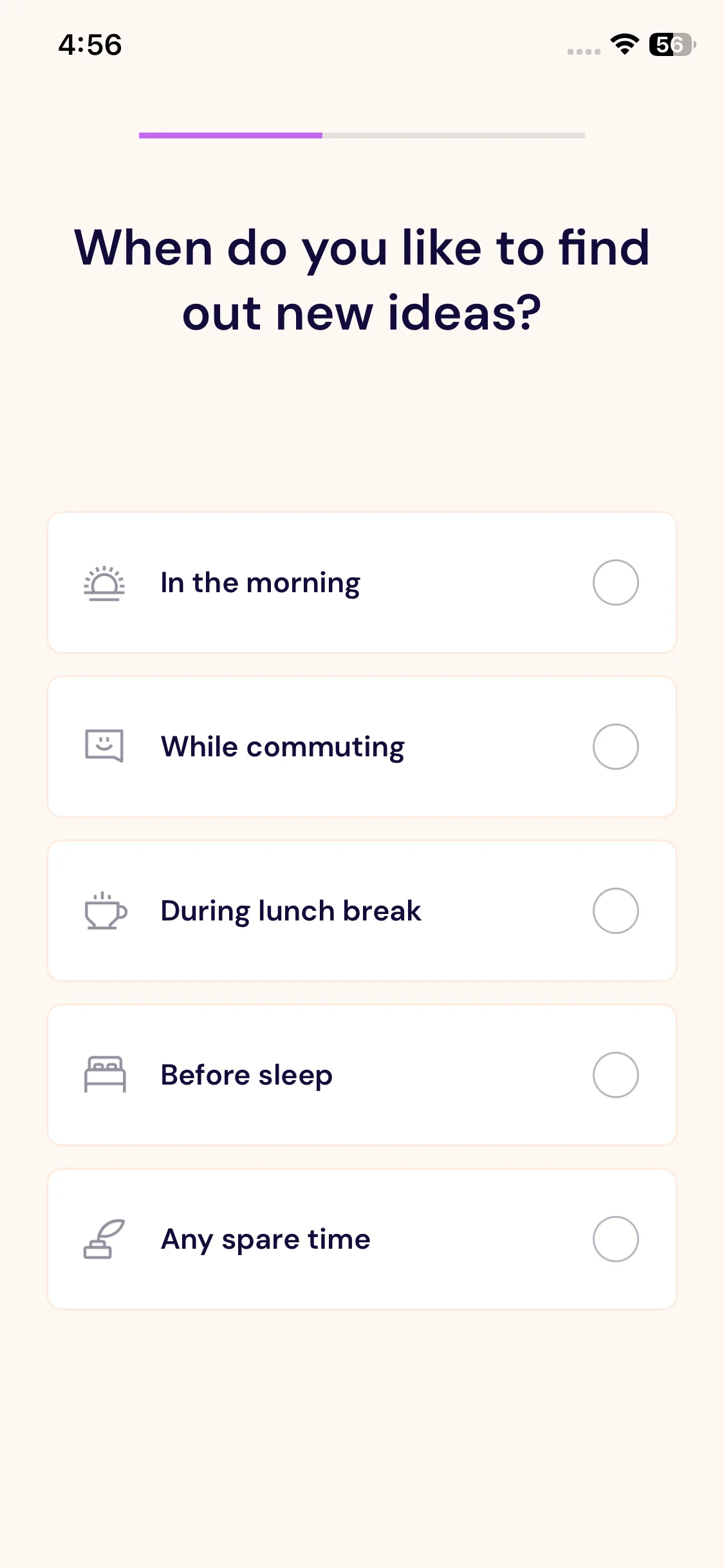
Task: Tap the "Any spare time" text
Action: [x=266, y=1240]
